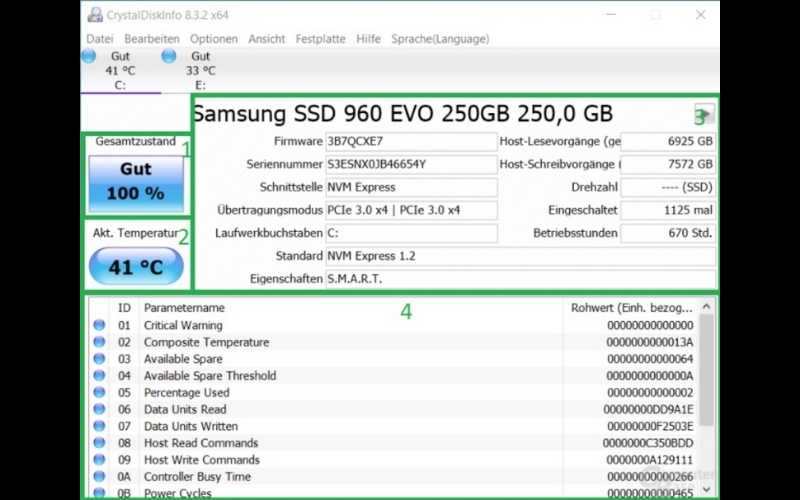Click the CrystalDiskInfo app icon in title bar

pos(95,15)
